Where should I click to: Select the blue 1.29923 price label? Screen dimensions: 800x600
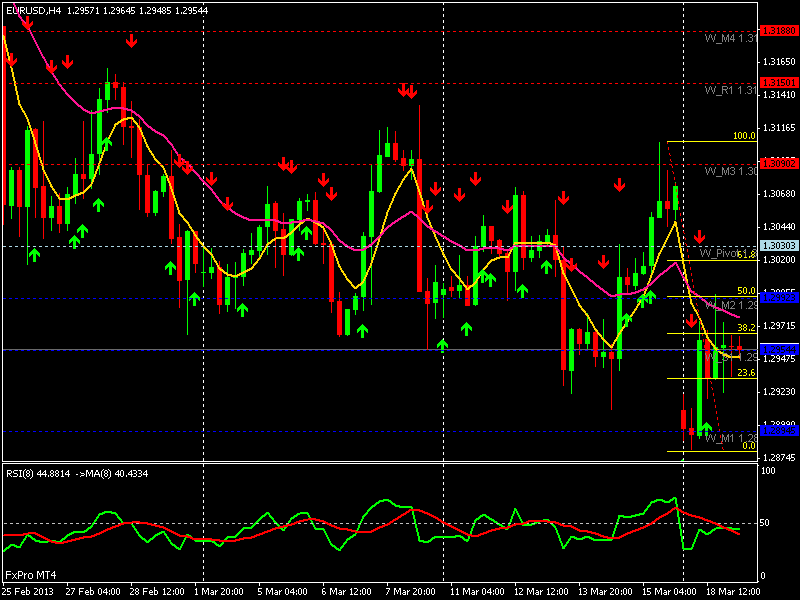point(779,298)
